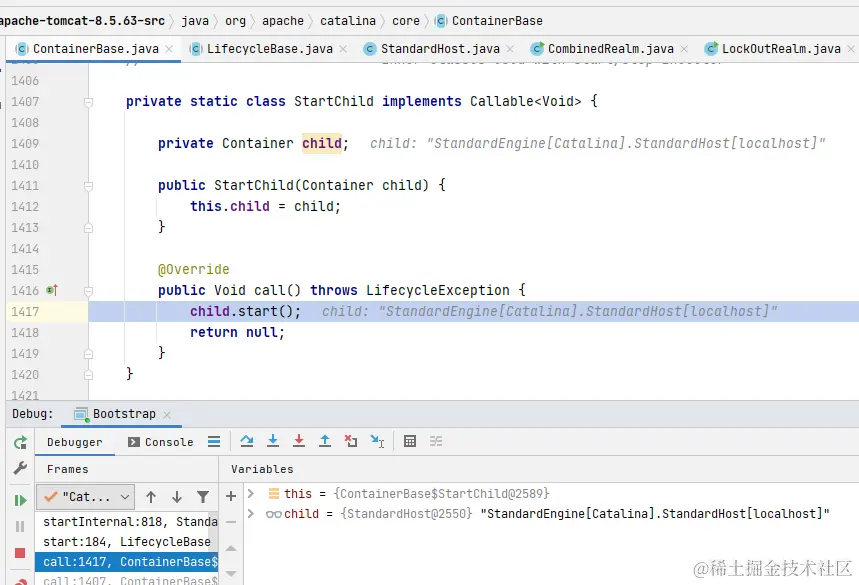Close the CombinedRealm.java tab
Image resolution: width=859 pixels, height=585 pixels.
[x=684, y=49]
